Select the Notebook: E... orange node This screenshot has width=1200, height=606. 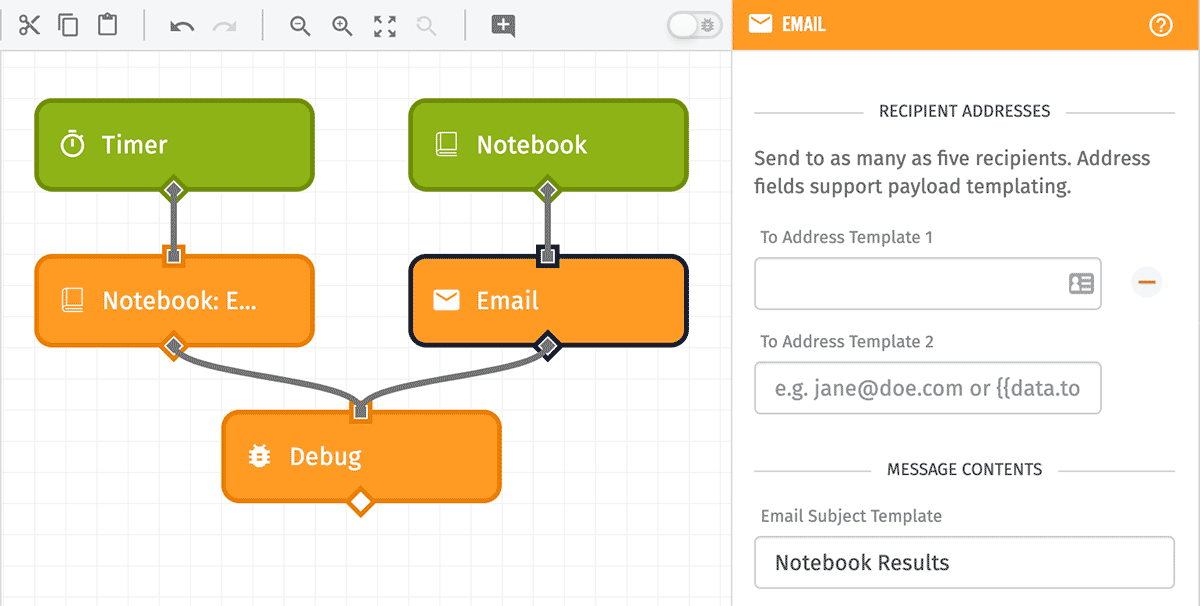[174, 301]
